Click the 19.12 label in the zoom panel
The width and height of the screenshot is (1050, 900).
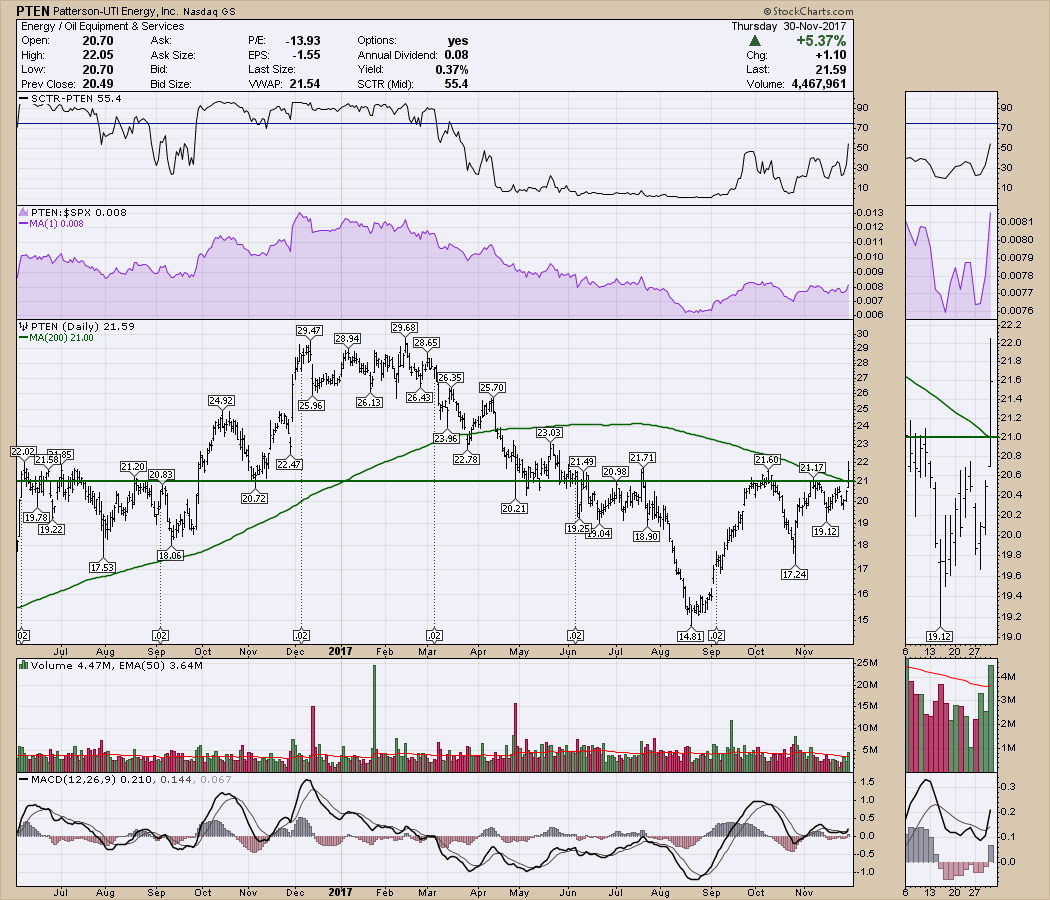(940, 636)
